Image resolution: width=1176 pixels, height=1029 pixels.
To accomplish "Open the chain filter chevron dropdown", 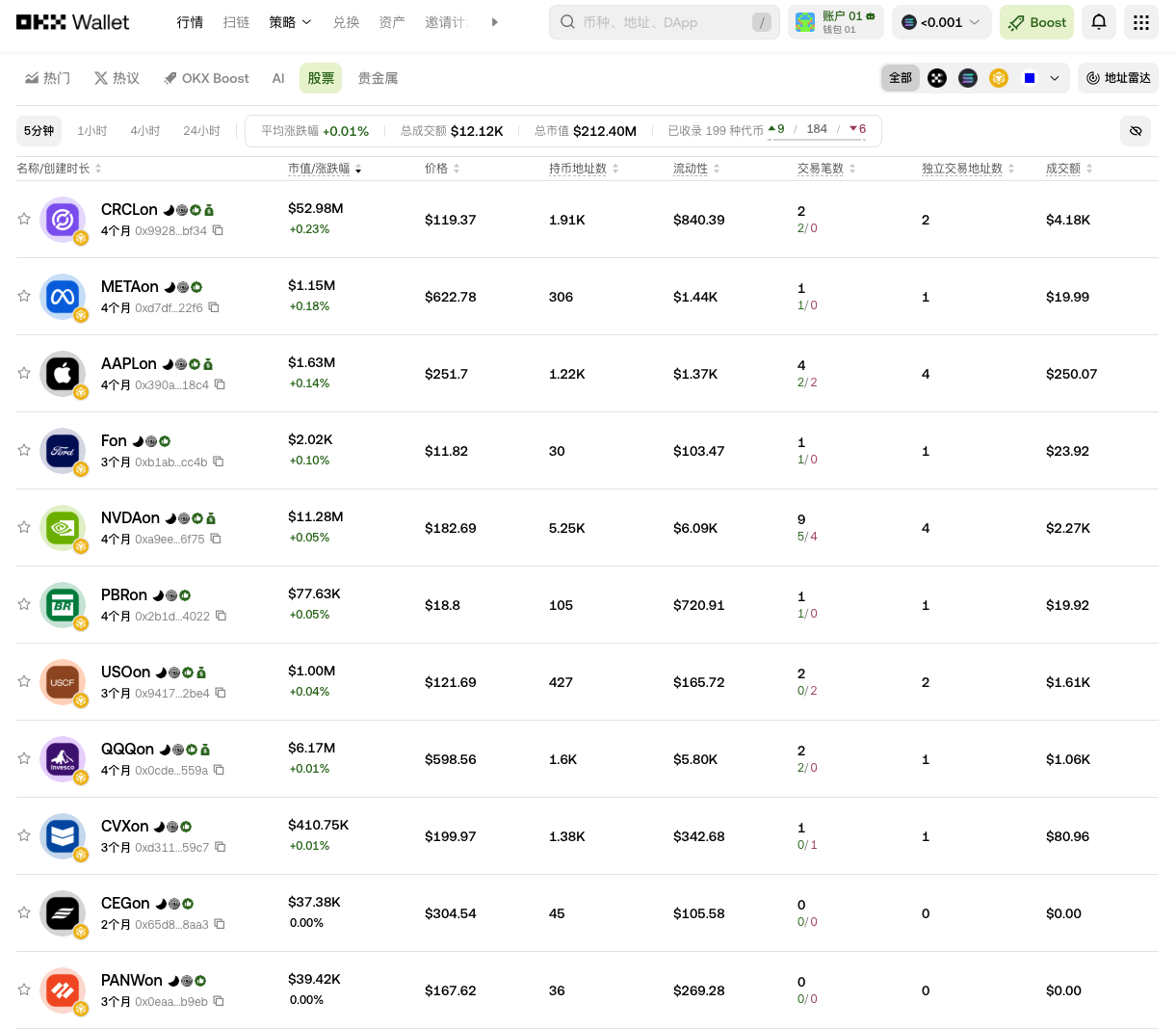I will pos(1054,78).
